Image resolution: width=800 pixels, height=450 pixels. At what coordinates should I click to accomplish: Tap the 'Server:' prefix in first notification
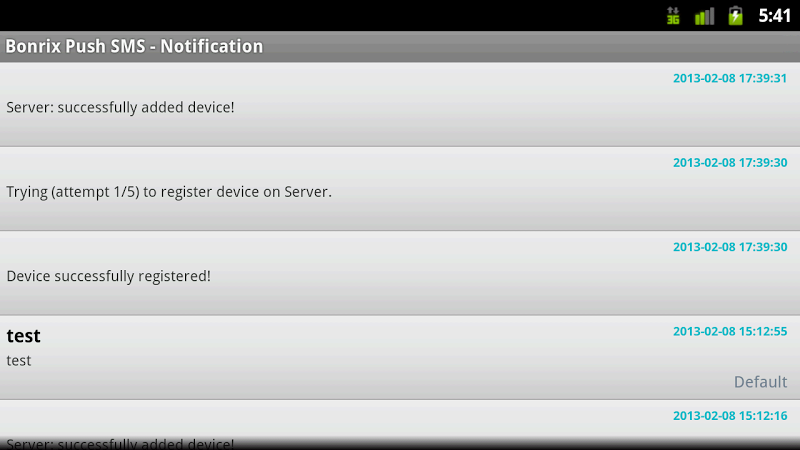point(30,107)
